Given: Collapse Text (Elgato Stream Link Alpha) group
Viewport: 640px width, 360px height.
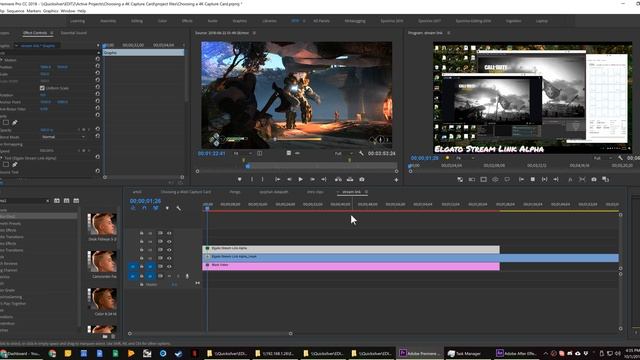Looking at the screenshot, I should (1, 158).
